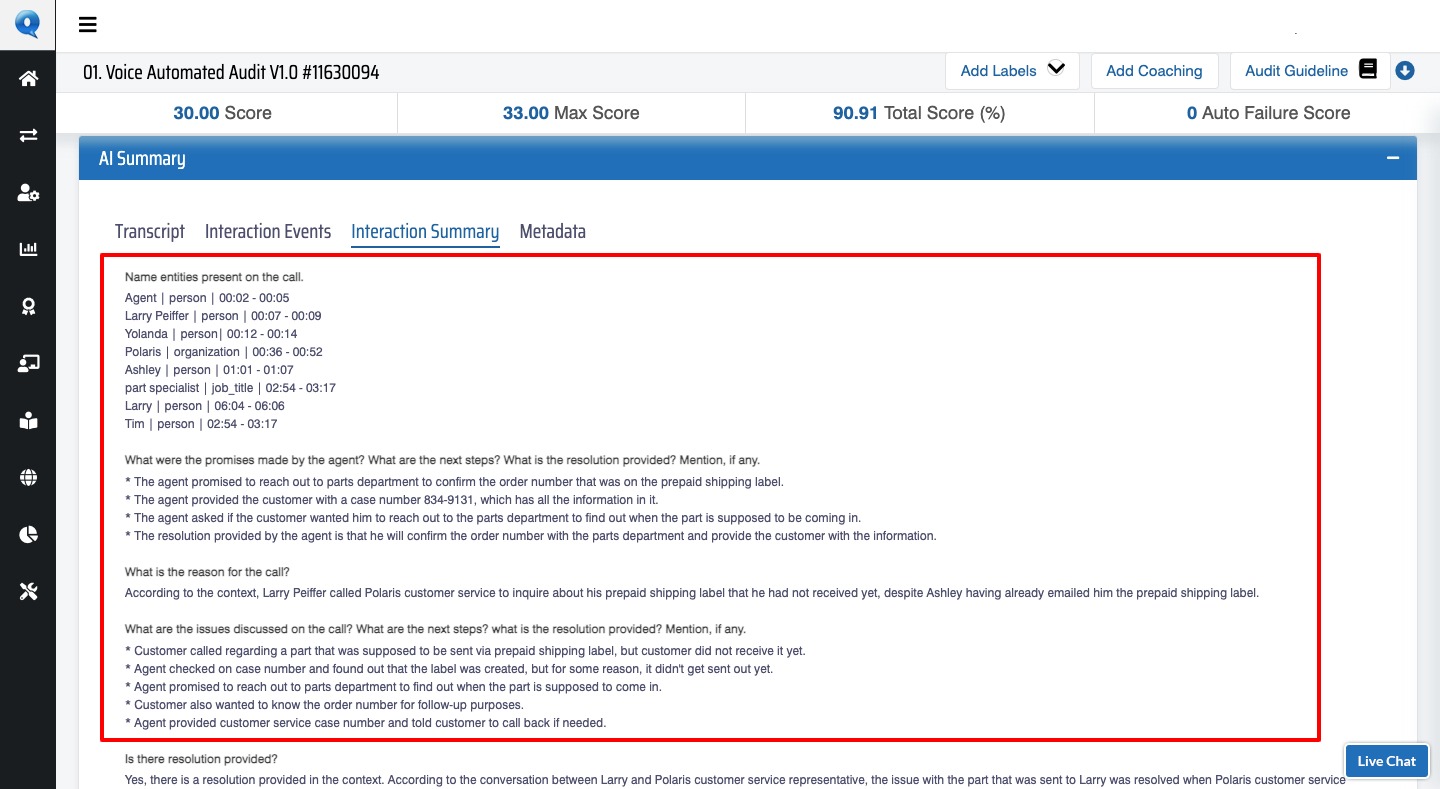Viewport: 1440px width, 789px height.
Task: Open the user settings sidebar icon
Action: [28, 193]
